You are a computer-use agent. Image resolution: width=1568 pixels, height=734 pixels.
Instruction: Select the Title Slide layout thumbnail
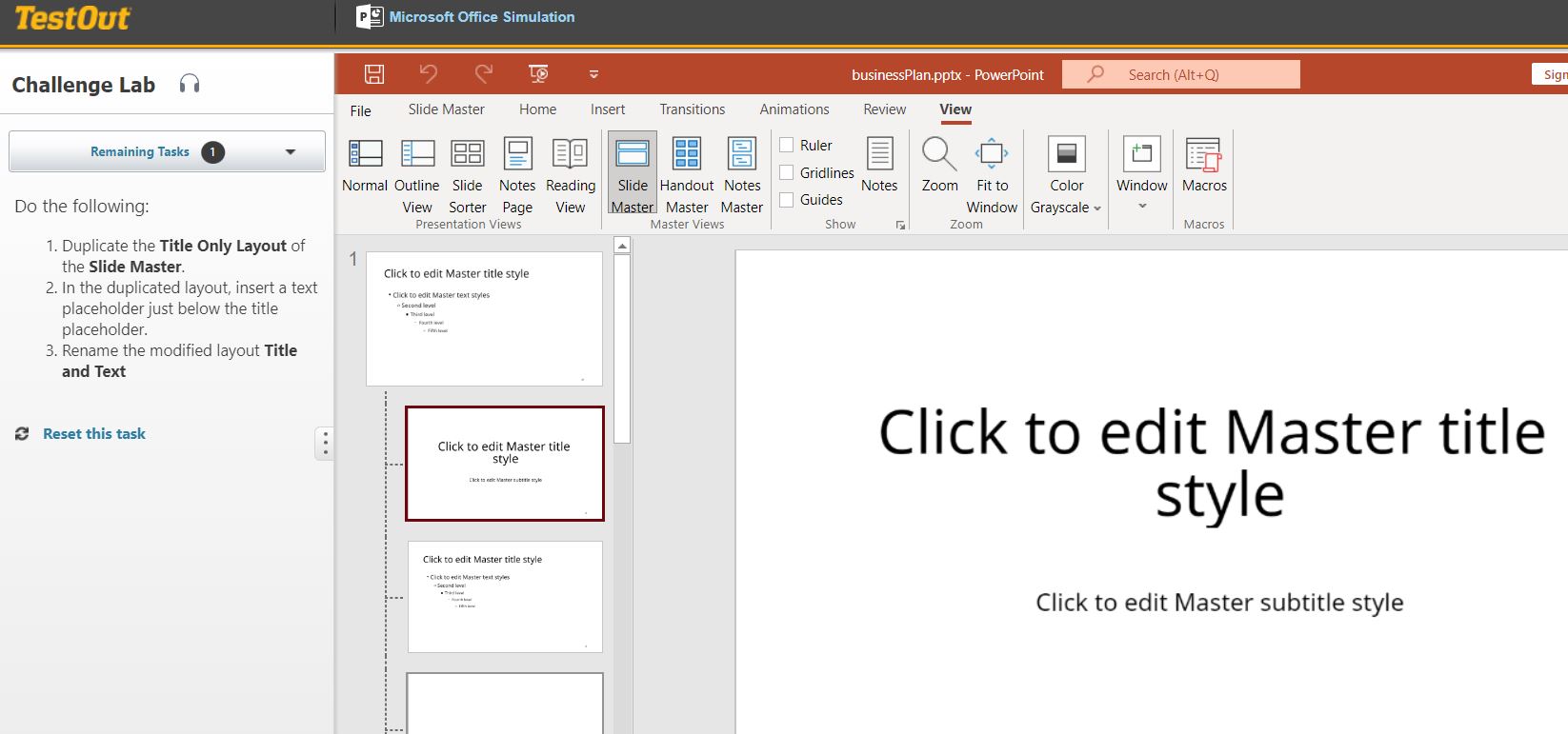505,464
